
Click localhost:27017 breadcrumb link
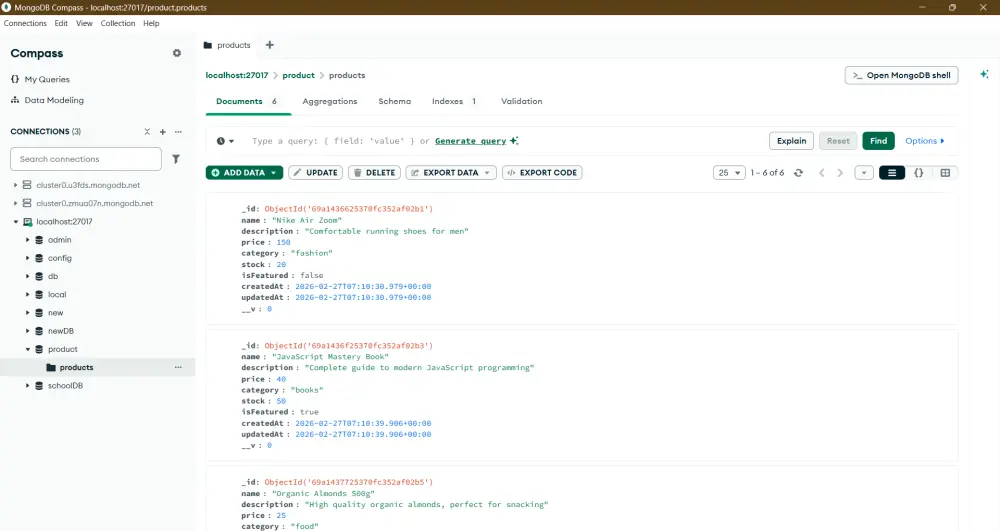(x=237, y=75)
